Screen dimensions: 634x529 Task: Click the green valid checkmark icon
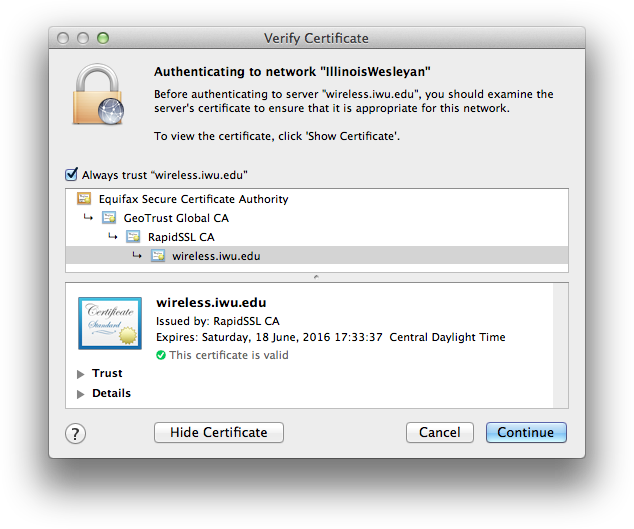tap(161, 355)
